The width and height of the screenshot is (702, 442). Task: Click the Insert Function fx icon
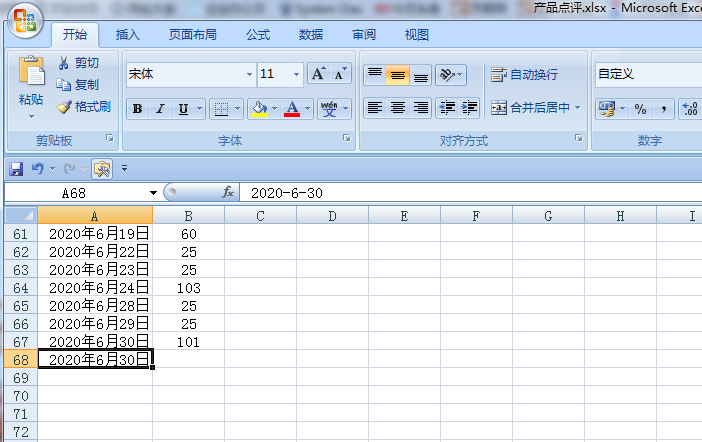pos(228,192)
